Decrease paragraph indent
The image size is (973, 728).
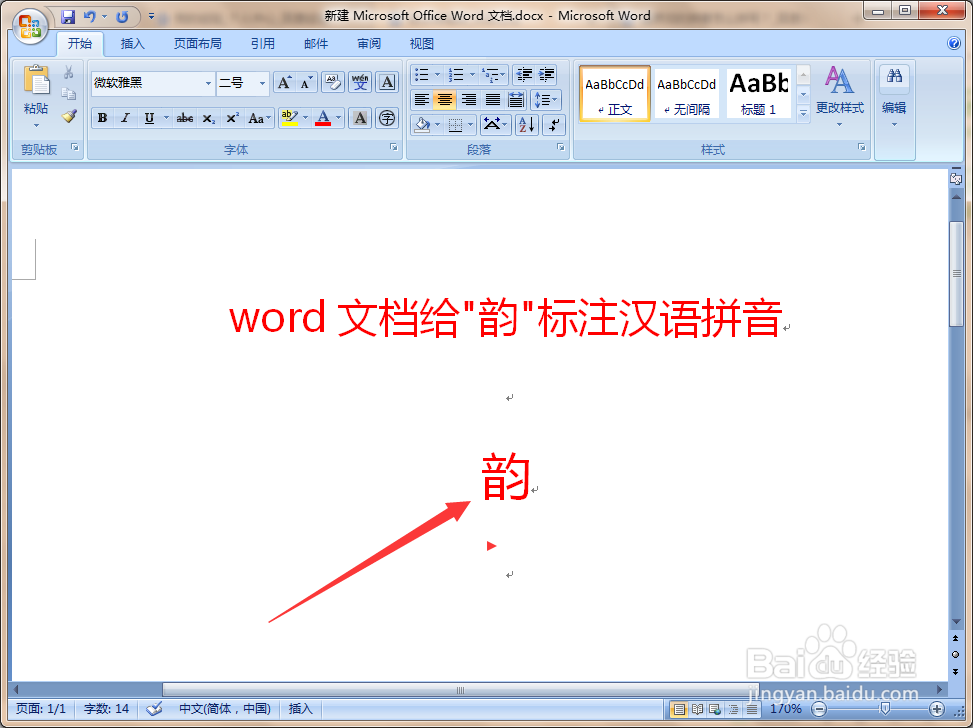(x=524, y=75)
